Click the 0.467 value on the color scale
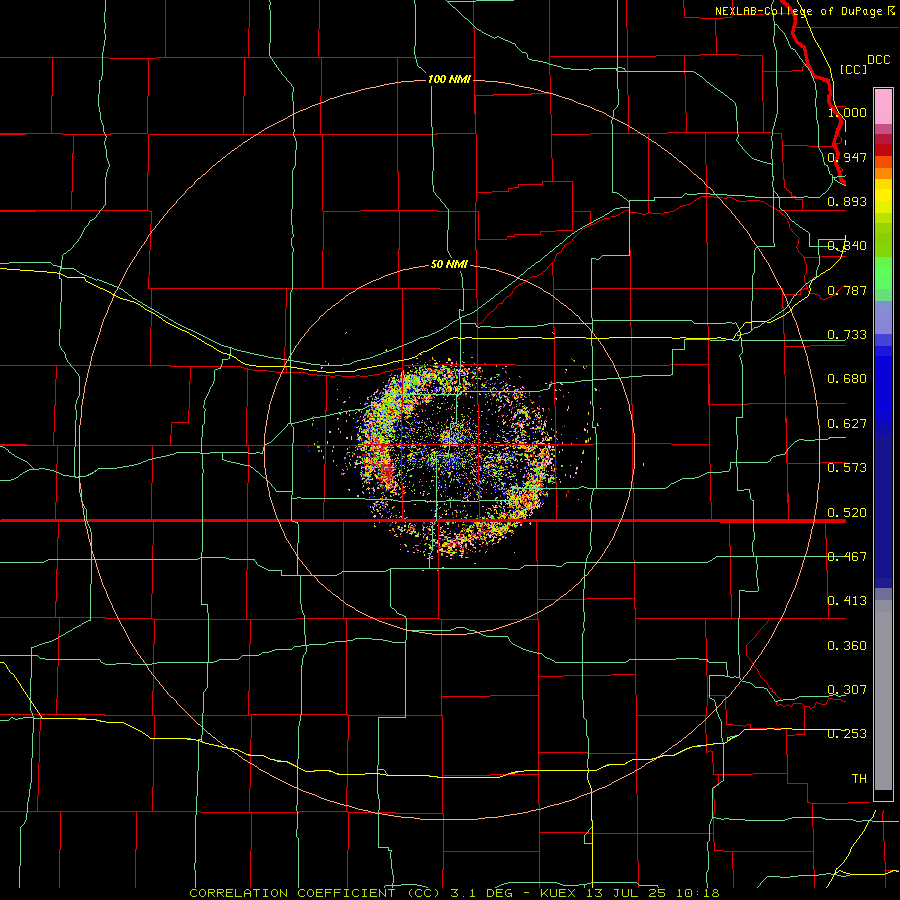 pos(847,557)
